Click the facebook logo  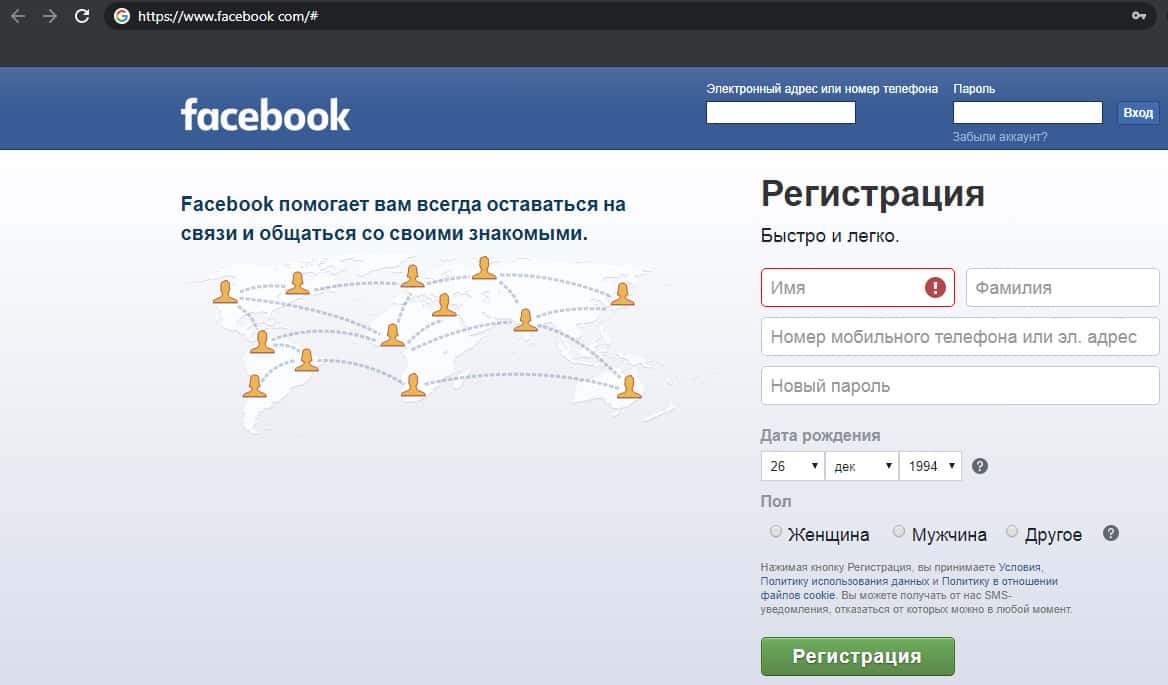pos(265,115)
